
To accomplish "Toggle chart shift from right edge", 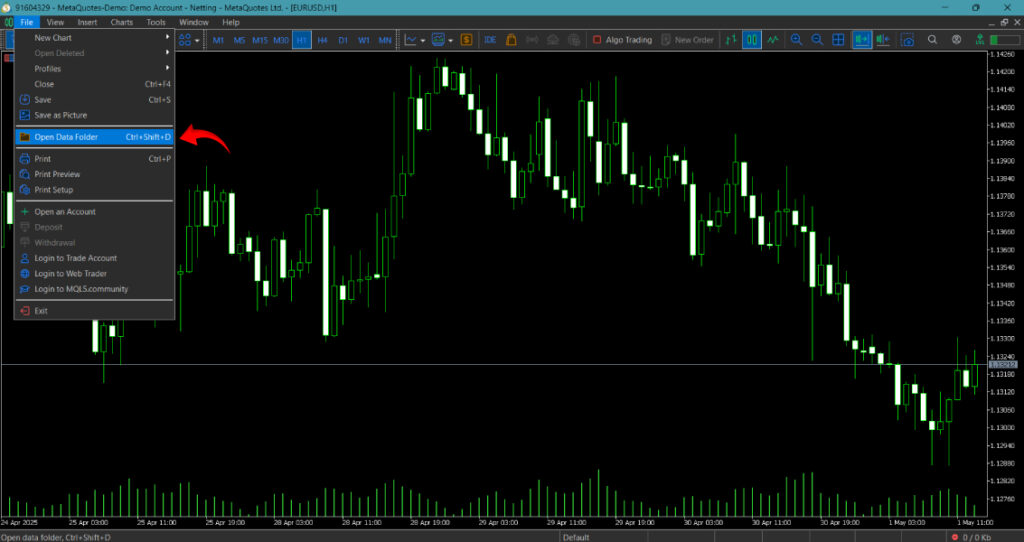I will point(883,40).
